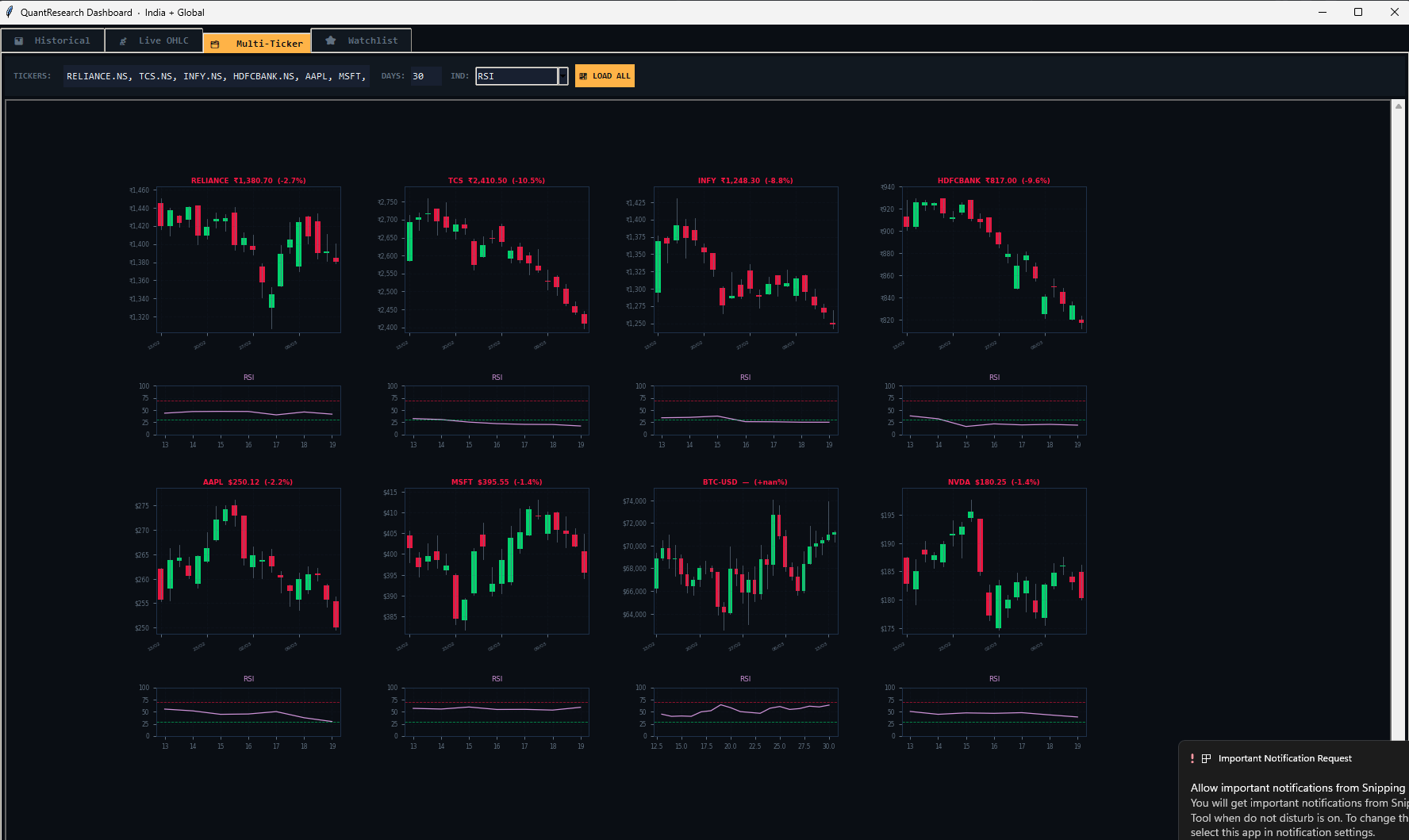
Task: Select the Watchlist star icon
Action: [328, 40]
